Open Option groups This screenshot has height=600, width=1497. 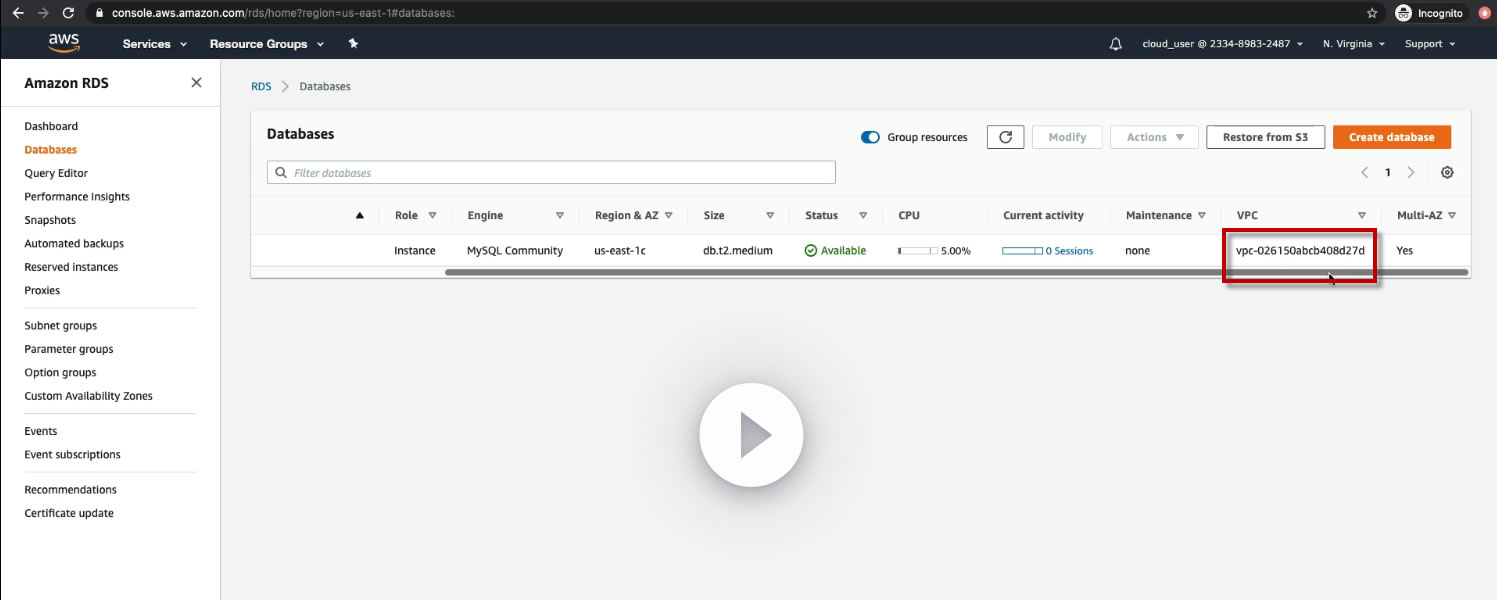coord(60,373)
